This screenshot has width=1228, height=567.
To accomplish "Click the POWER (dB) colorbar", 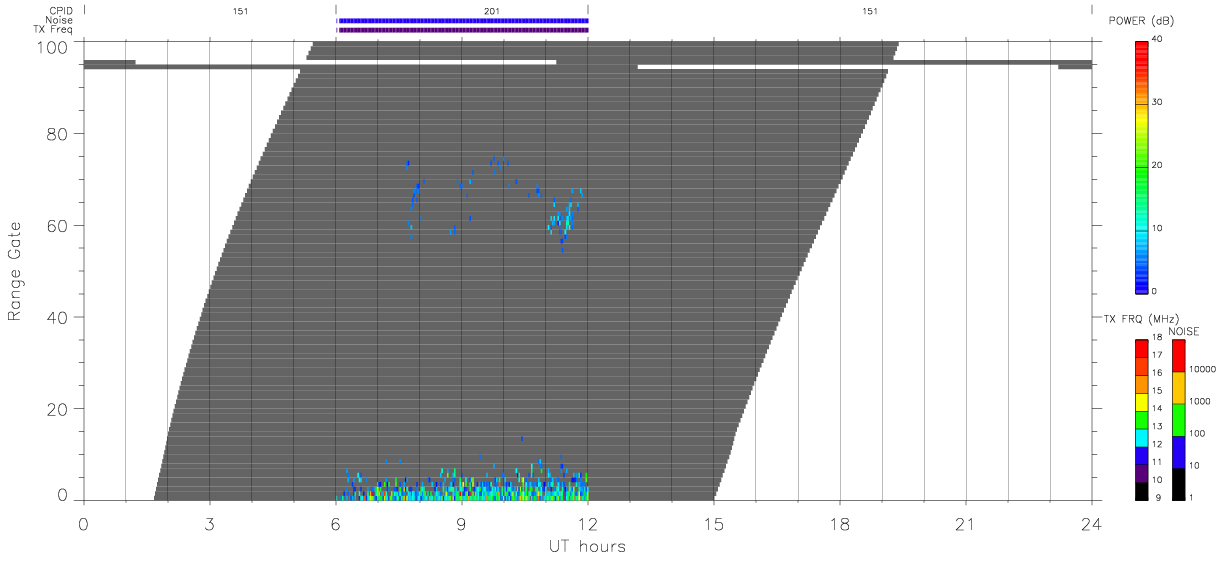I will pyautogui.click(x=1141, y=166).
